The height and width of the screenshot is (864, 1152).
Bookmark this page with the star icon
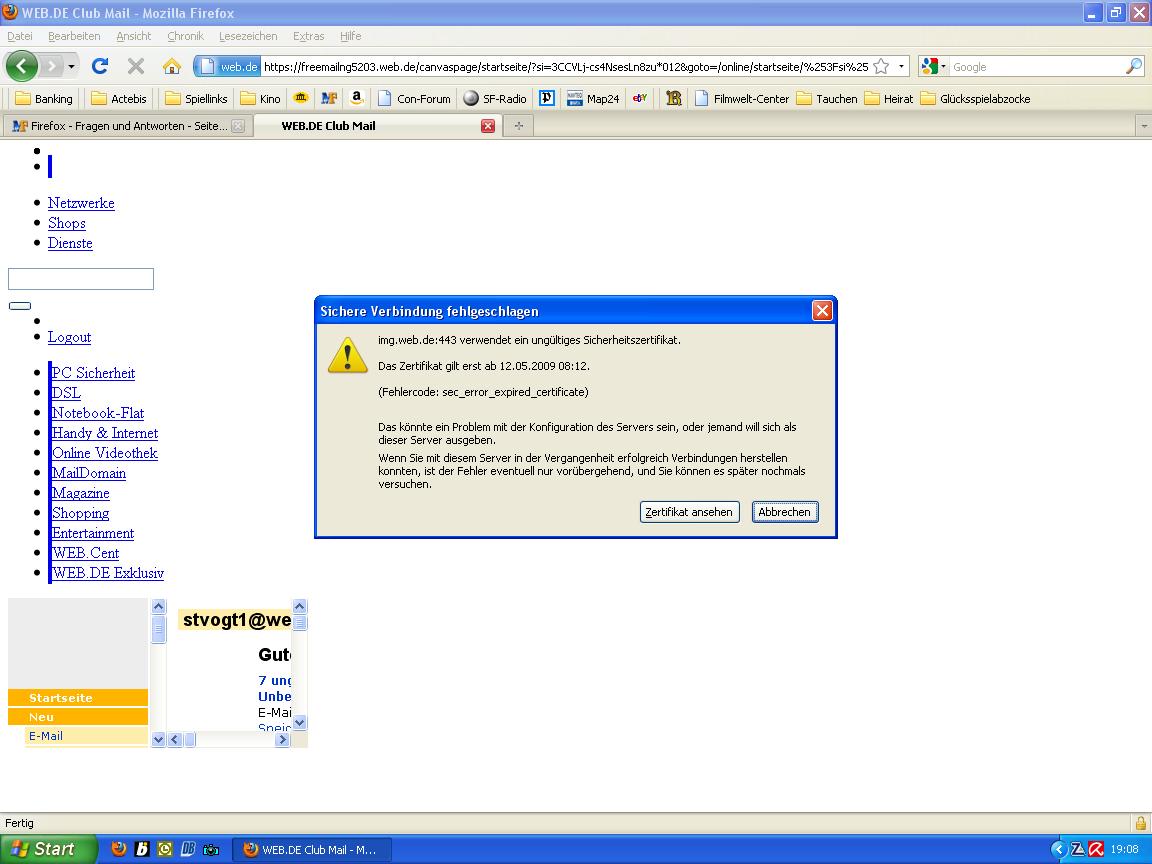coord(882,67)
